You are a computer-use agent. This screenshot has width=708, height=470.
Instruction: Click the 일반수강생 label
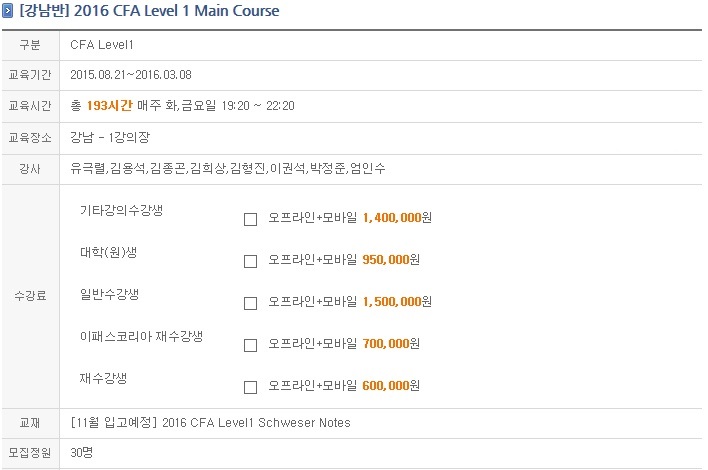109,294
